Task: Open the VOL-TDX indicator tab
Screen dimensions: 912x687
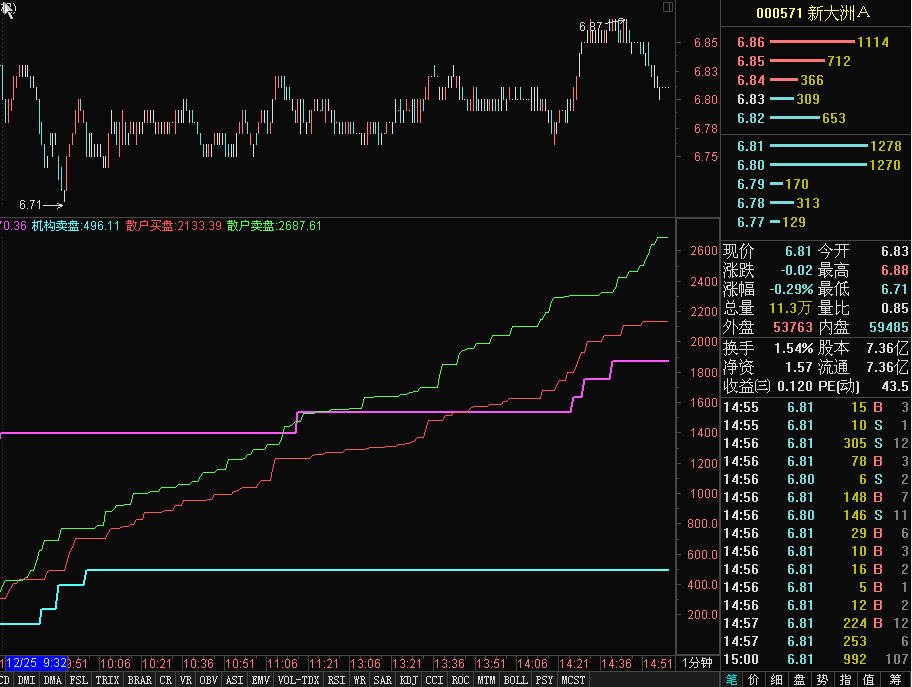Action: click(x=298, y=680)
